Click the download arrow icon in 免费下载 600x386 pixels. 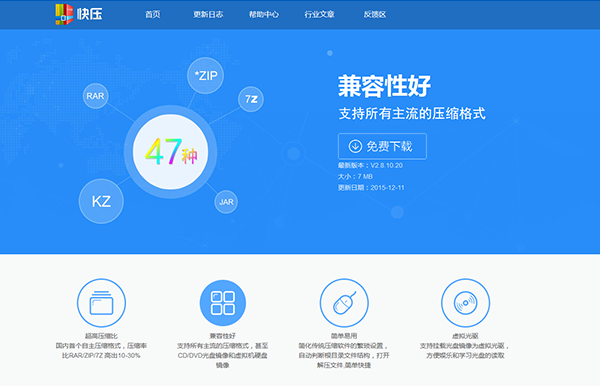click(x=355, y=146)
